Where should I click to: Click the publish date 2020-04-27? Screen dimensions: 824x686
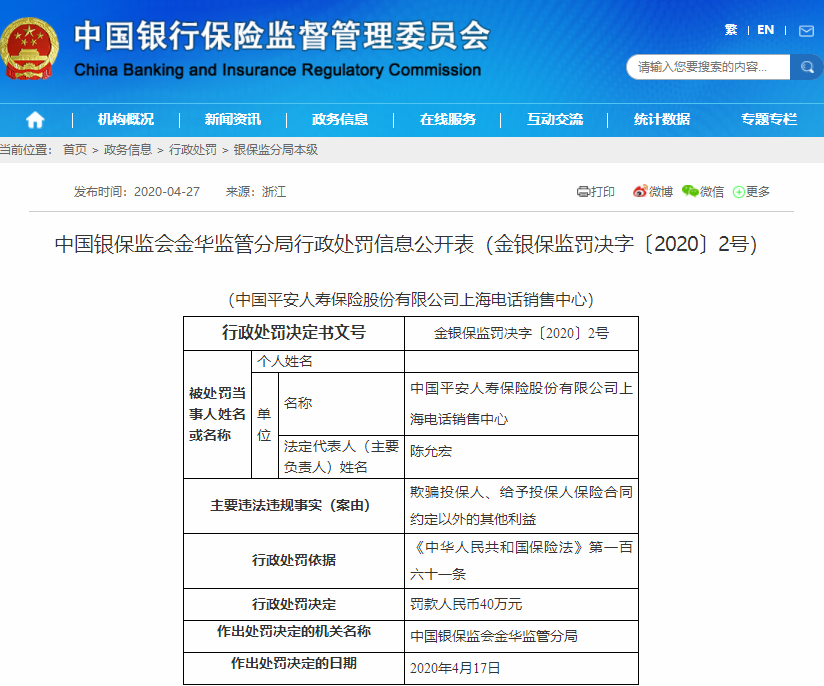[167, 192]
